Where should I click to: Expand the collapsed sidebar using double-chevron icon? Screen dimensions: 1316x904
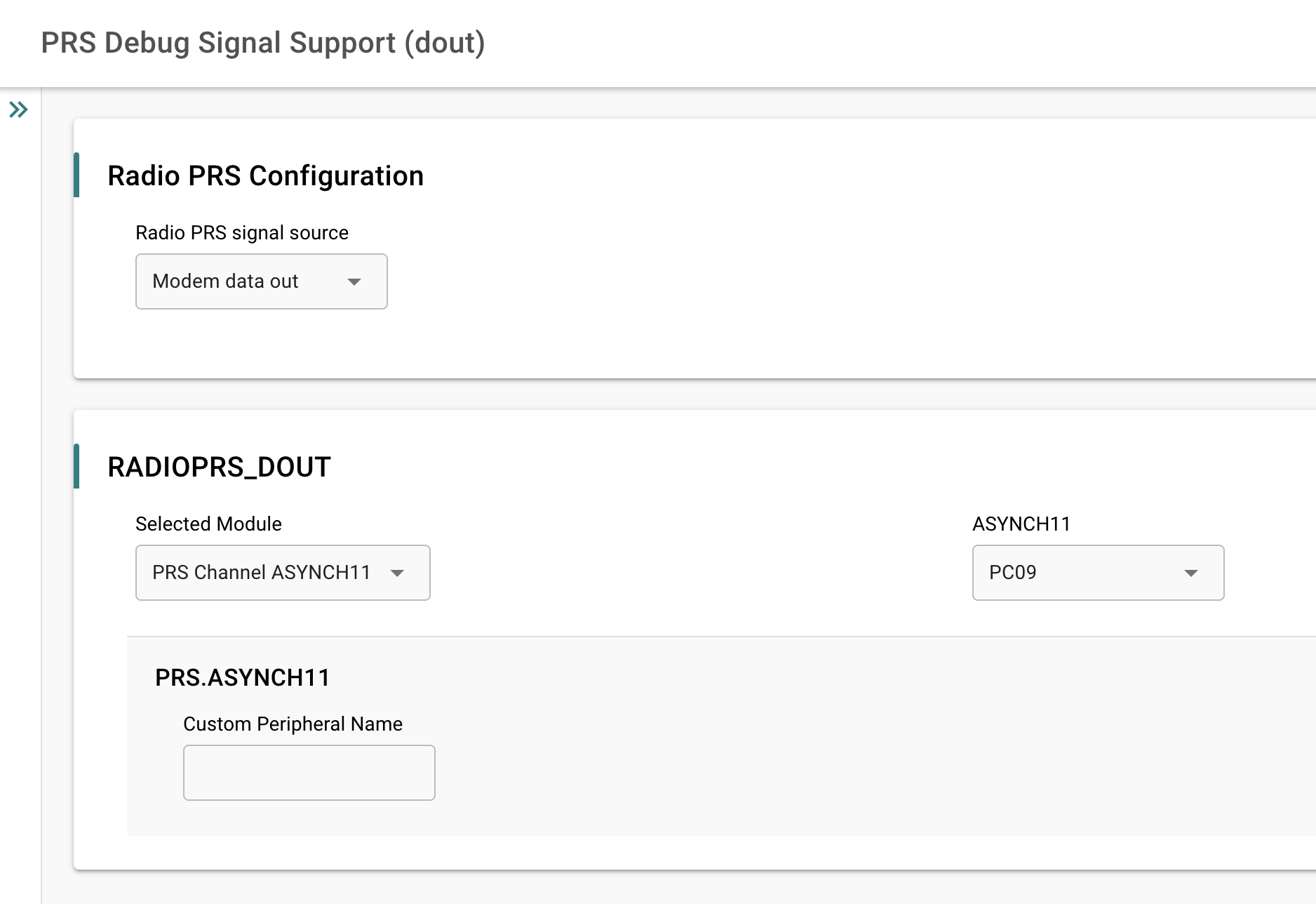[18, 109]
